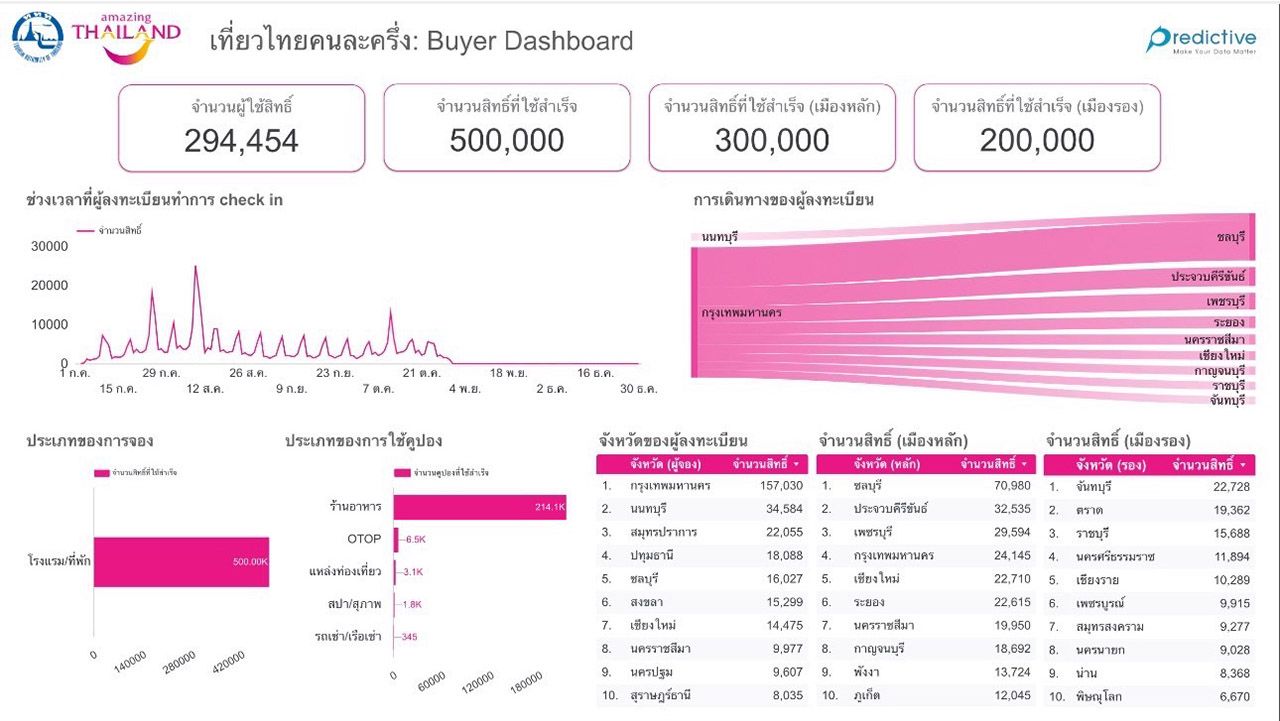Select the OTOP bar in coupon chart
This screenshot has width=1280, height=721.
pyautogui.click(x=396, y=539)
